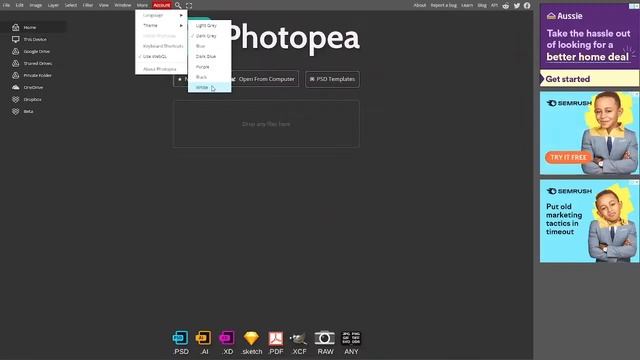Image resolution: width=640 pixels, height=360 pixels.
Task: Open the Layer menu
Action: pyautogui.click(x=53, y=5)
